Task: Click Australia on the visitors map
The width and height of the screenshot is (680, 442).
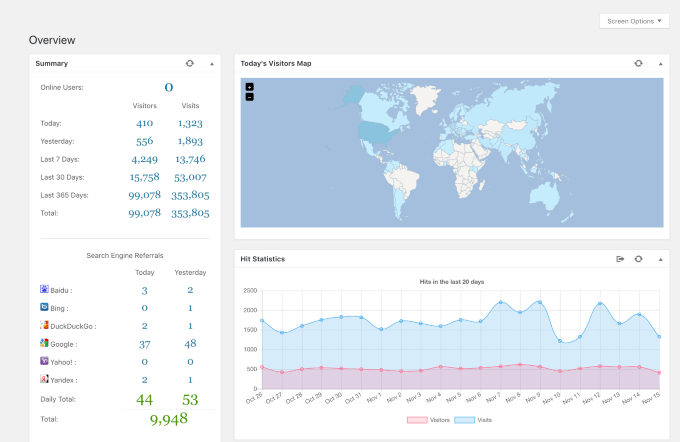Action: pyautogui.click(x=544, y=196)
